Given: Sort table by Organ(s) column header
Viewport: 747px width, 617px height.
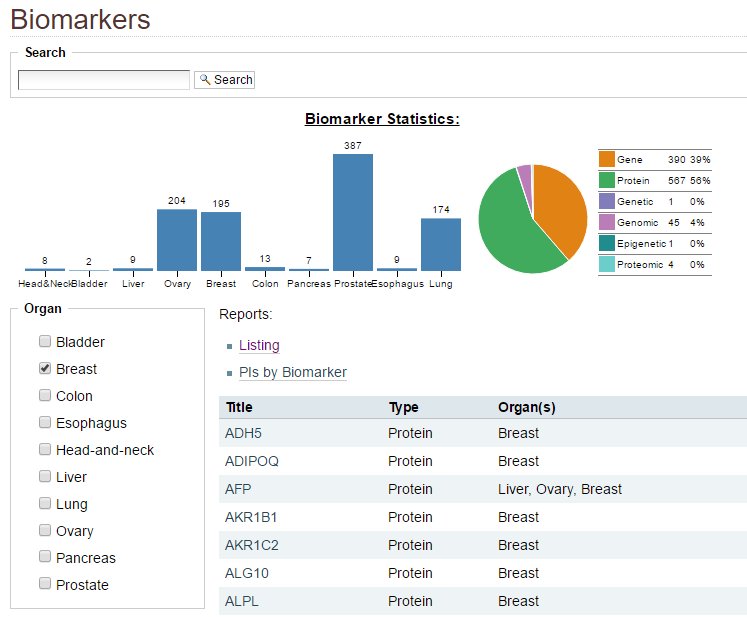Looking at the screenshot, I should tap(526, 407).
